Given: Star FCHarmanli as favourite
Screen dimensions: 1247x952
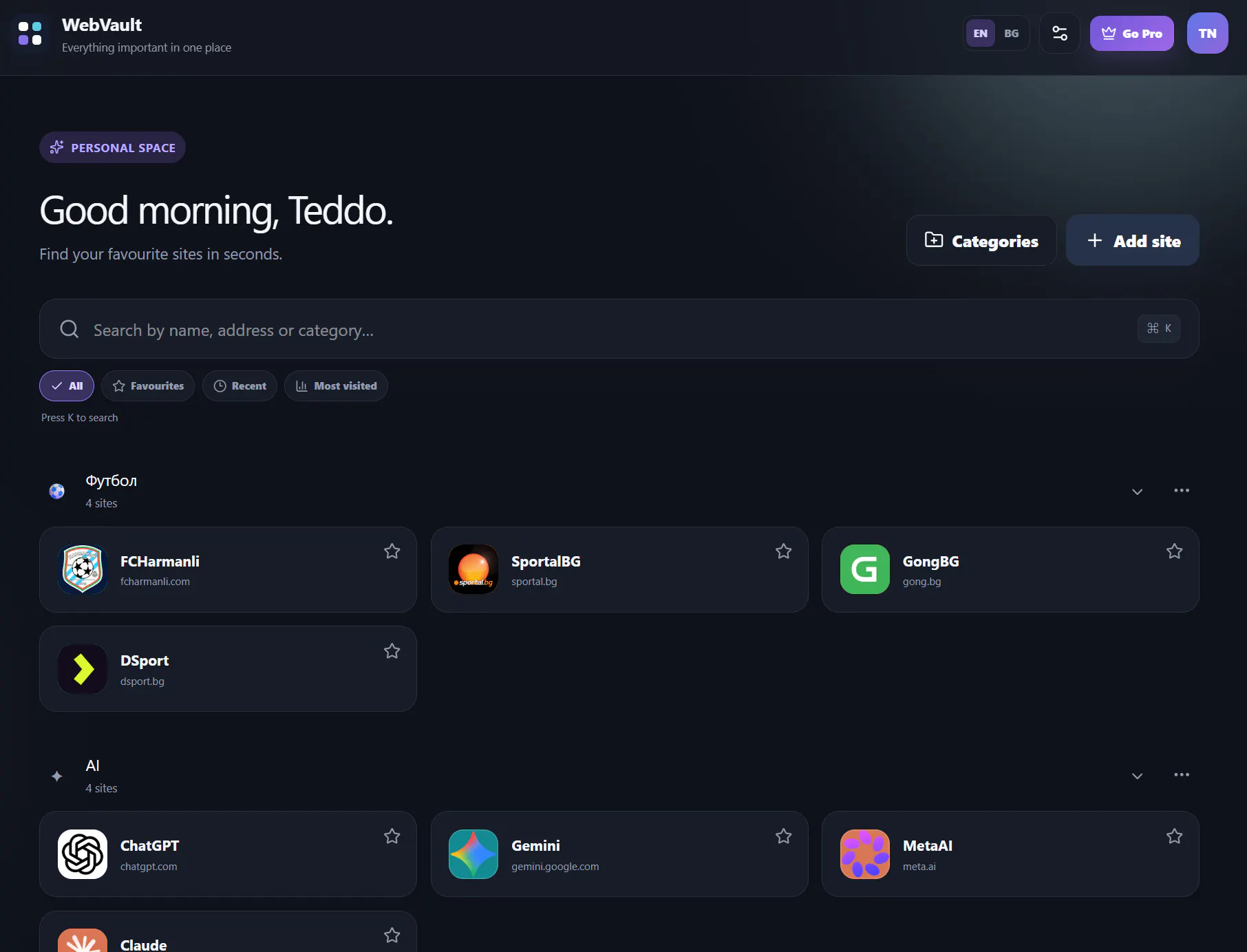Looking at the screenshot, I should point(392,551).
